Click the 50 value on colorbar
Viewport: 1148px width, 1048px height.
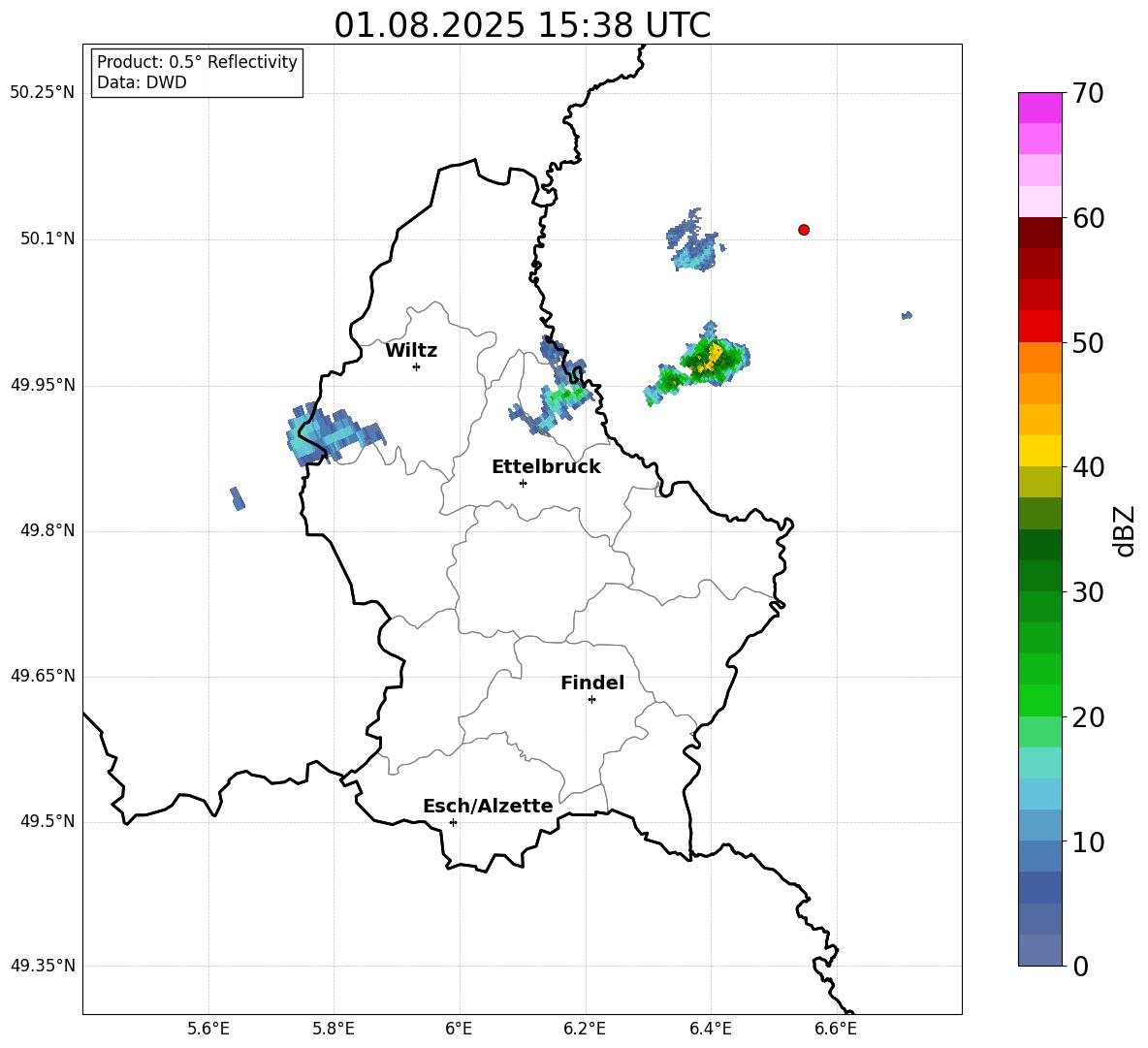pyautogui.click(x=1087, y=342)
